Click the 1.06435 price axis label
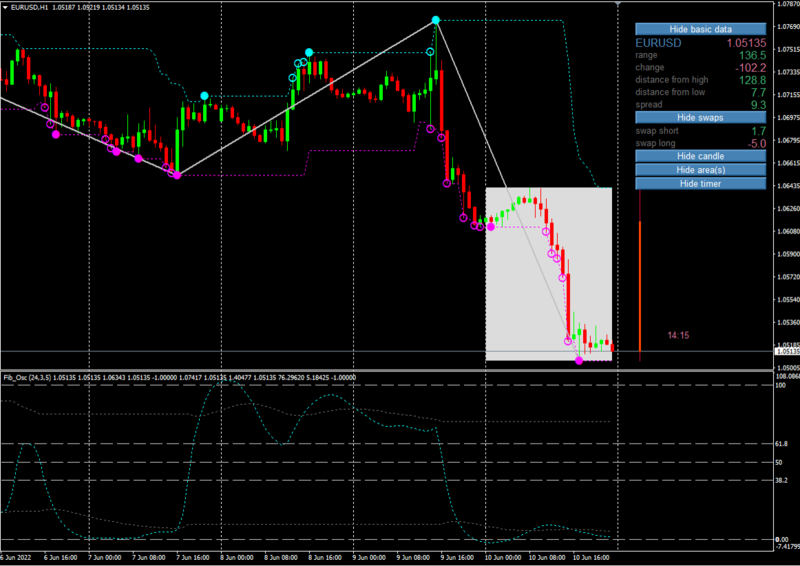800x566 pixels. point(788,186)
